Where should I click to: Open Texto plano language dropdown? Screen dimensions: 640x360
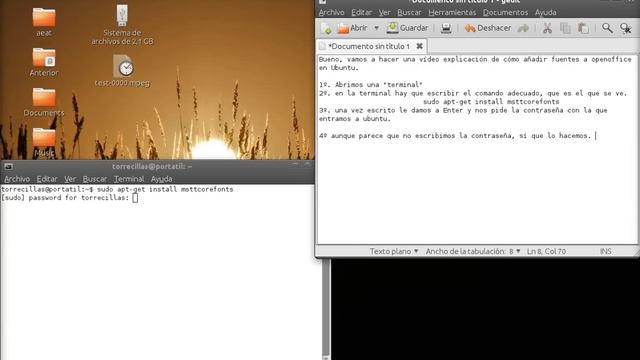click(394, 251)
